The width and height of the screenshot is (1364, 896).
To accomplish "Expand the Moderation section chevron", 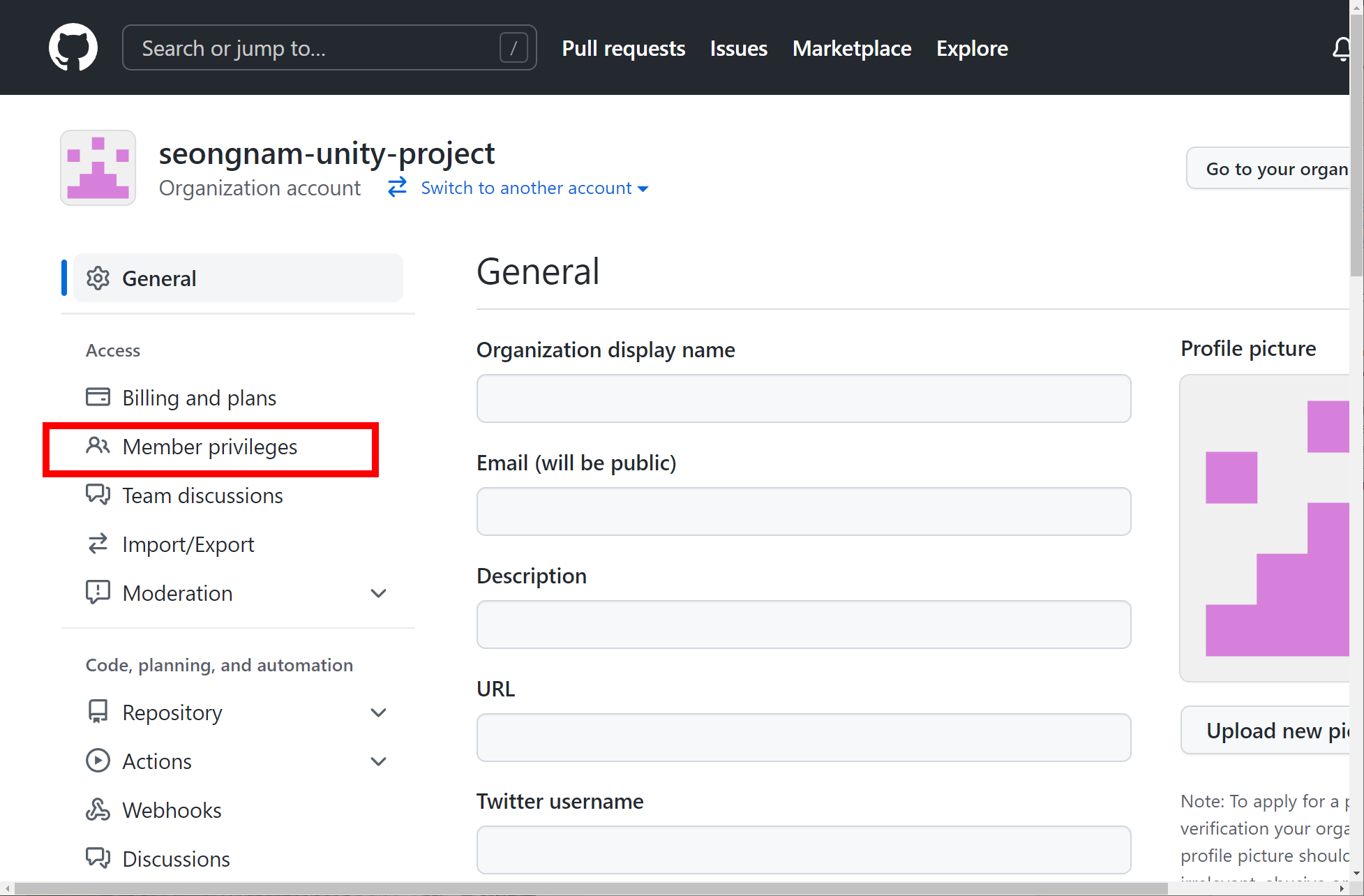I will pyautogui.click(x=378, y=593).
